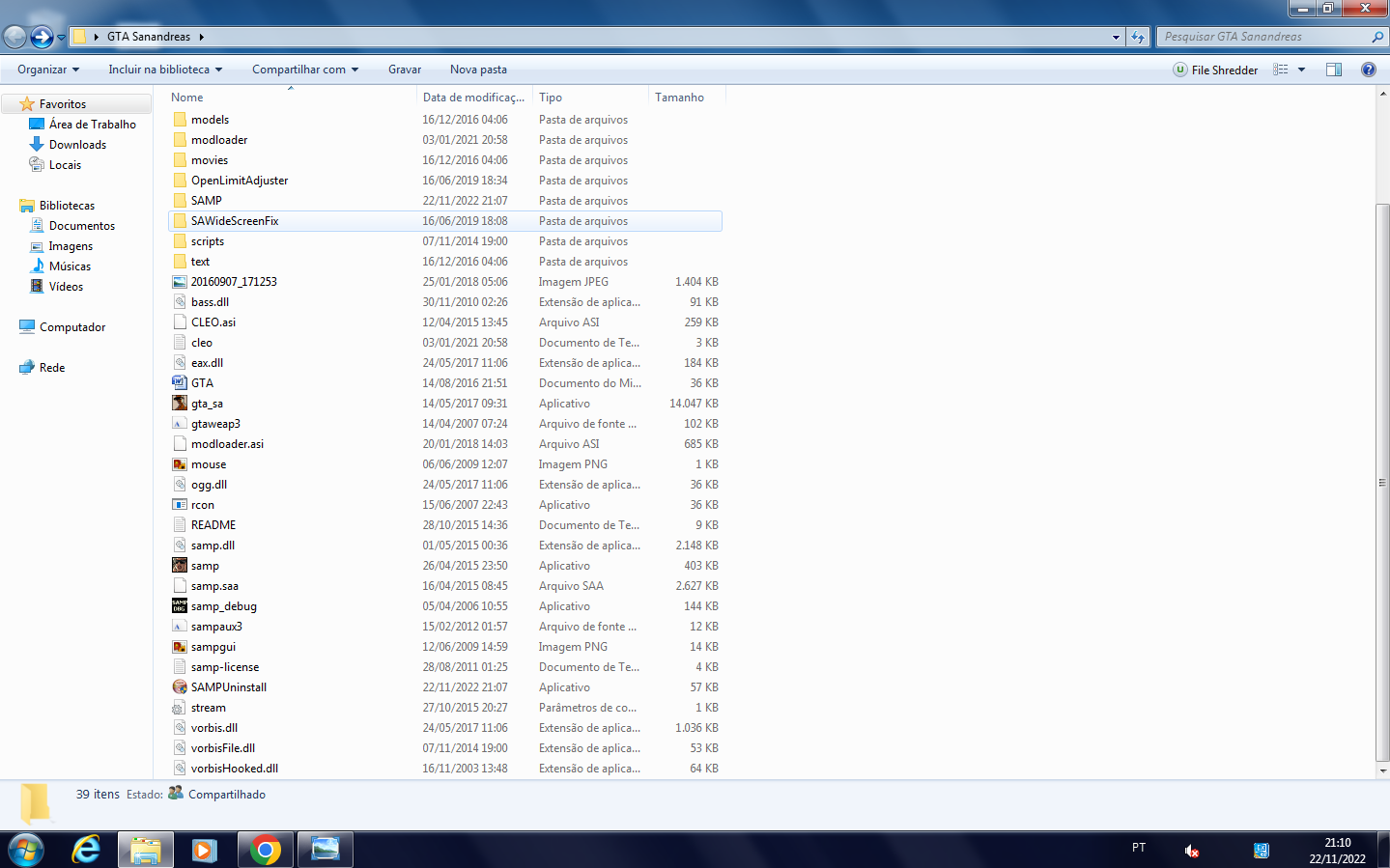The height and width of the screenshot is (868, 1390).
Task: Expand address bar history dropdown
Action: coord(1116,37)
